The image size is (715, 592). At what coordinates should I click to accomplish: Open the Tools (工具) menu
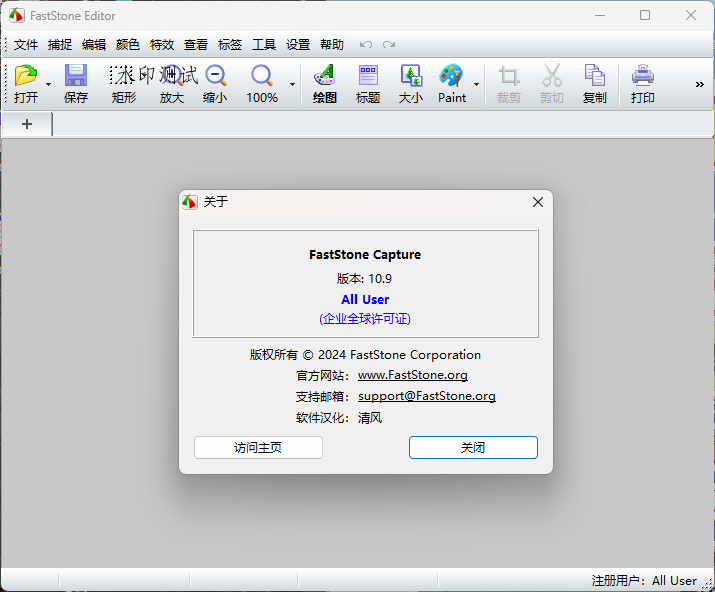pos(264,45)
